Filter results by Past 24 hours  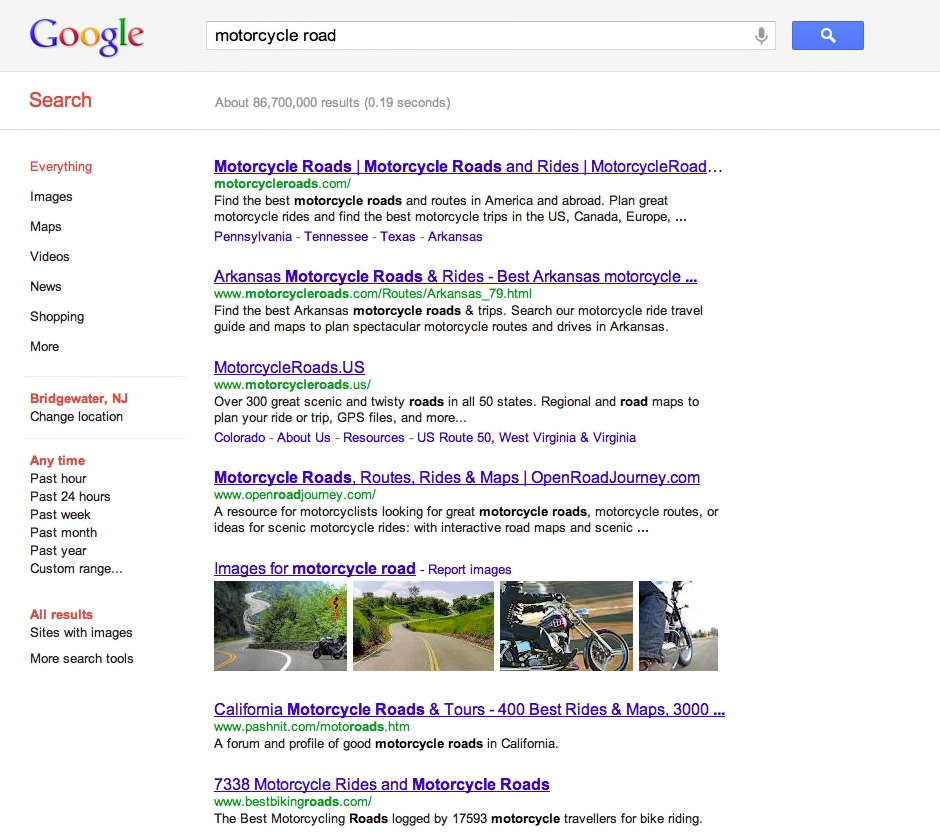click(70, 497)
